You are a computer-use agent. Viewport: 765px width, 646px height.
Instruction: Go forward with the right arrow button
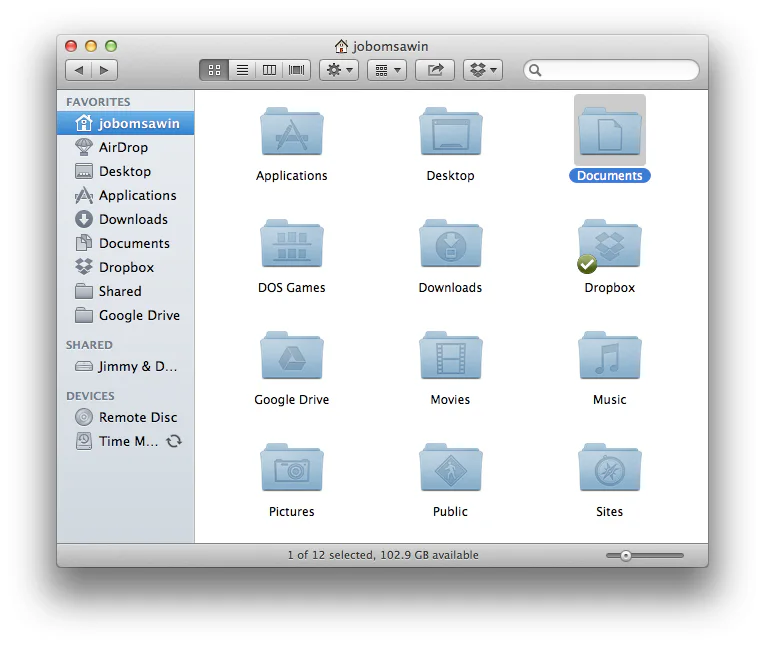[104, 70]
